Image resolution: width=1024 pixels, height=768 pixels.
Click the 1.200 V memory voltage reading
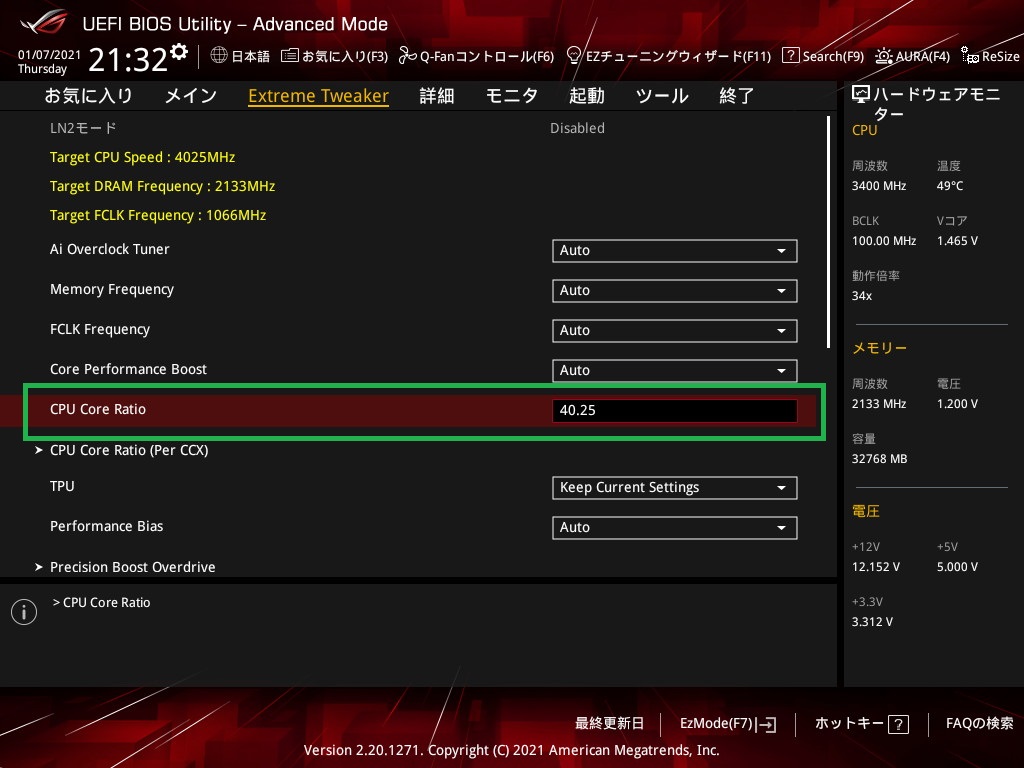(x=957, y=404)
